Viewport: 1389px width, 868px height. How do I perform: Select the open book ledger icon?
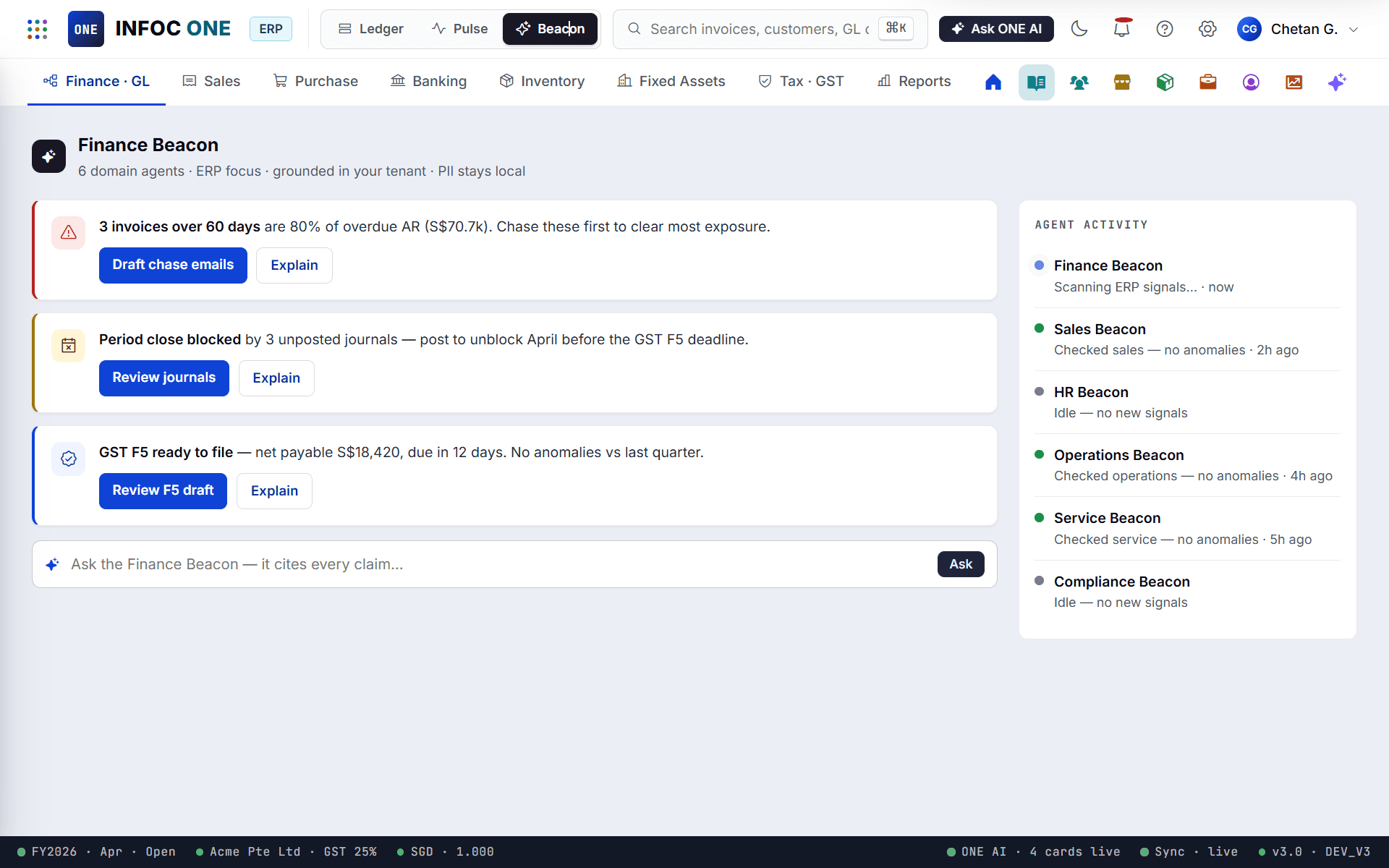coord(1036,82)
